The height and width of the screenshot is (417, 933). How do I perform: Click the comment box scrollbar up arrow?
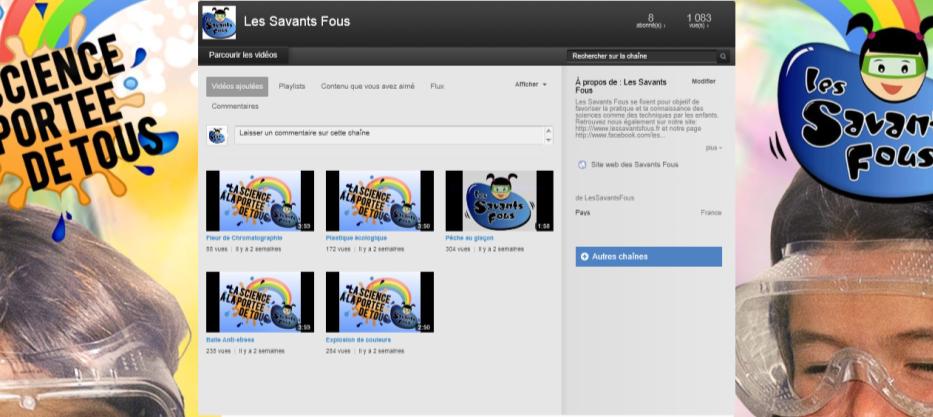[549, 130]
